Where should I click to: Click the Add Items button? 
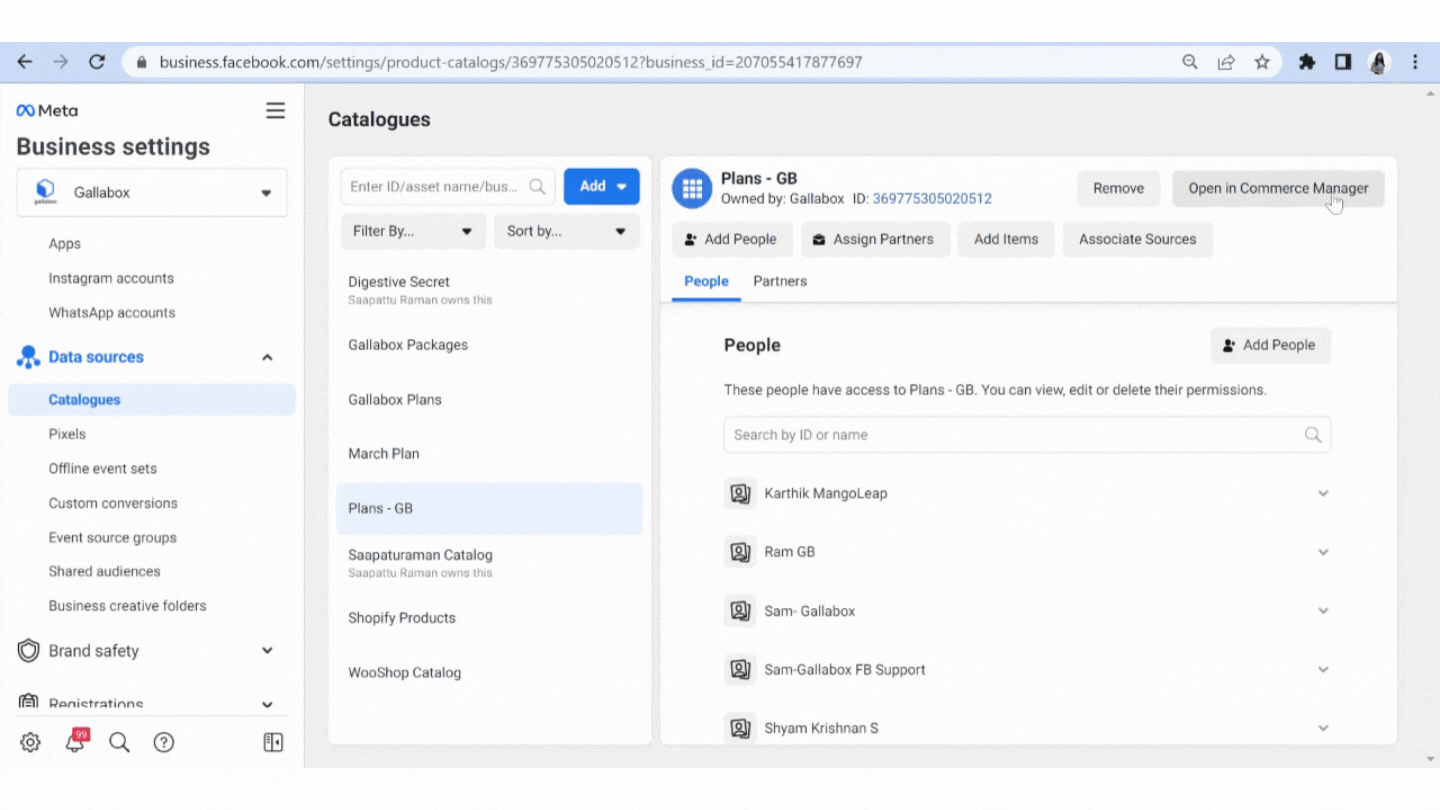pos(1006,239)
